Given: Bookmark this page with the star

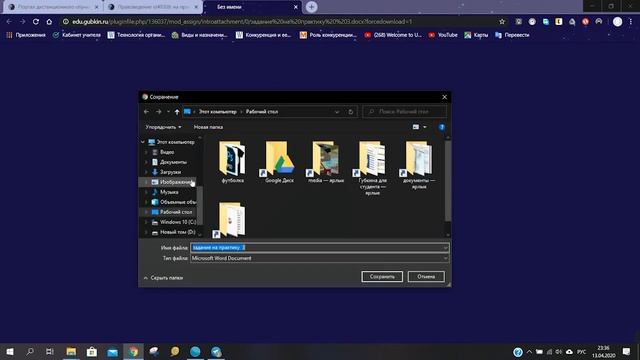Looking at the screenshot, I should [502, 22].
